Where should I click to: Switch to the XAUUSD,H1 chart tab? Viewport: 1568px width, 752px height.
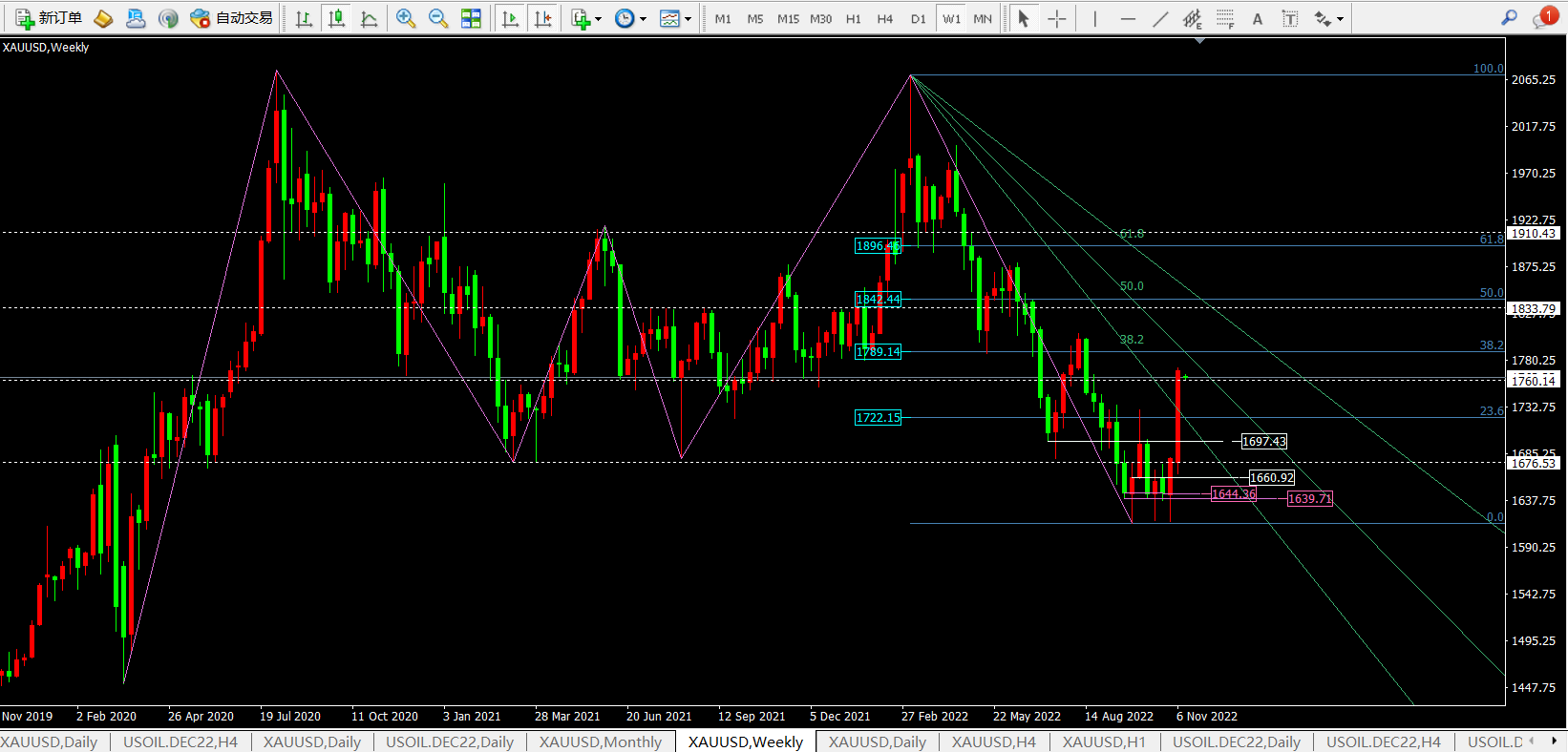pos(1104,742)
